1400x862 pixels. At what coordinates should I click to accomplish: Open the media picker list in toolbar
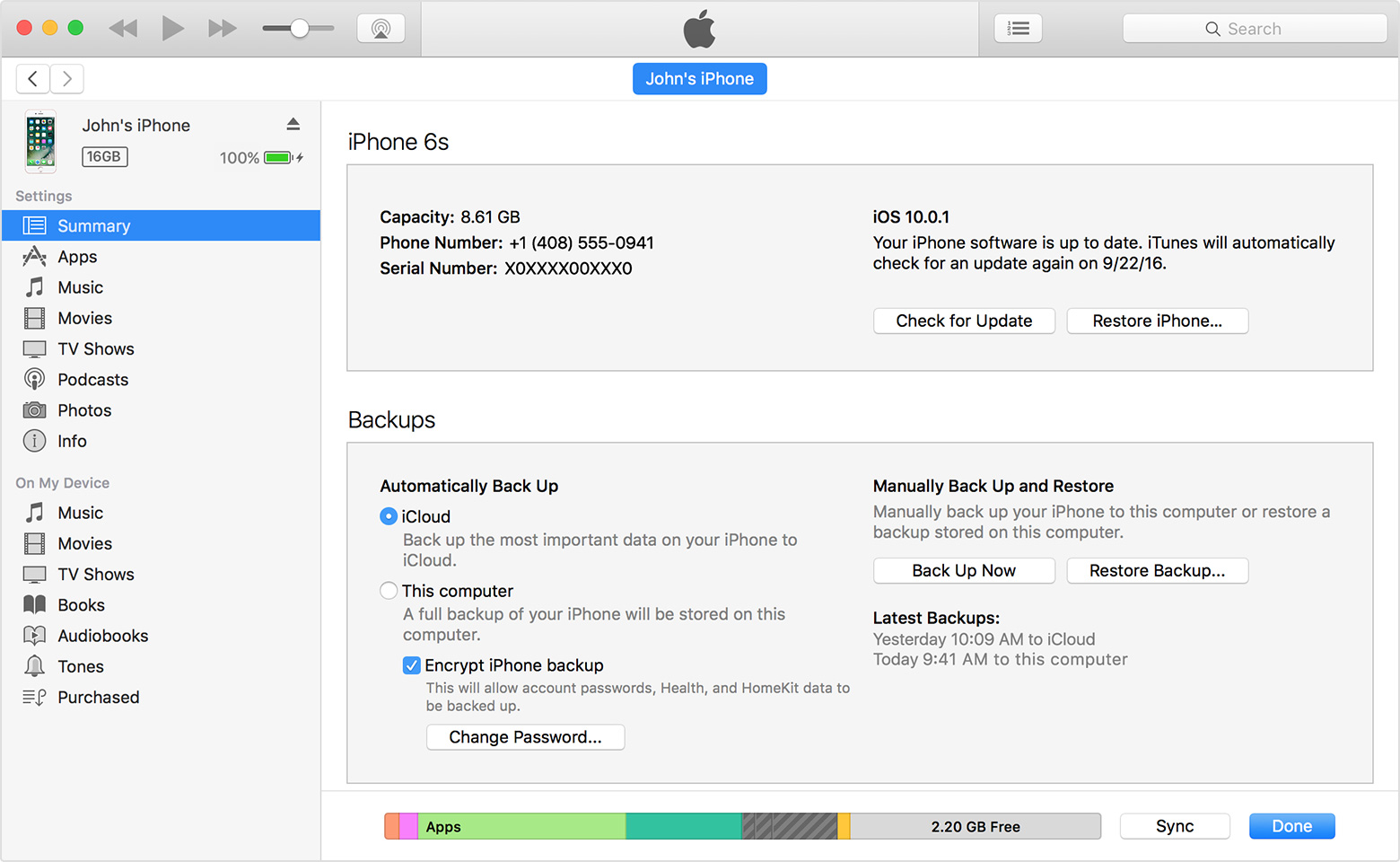point(1018,28)
